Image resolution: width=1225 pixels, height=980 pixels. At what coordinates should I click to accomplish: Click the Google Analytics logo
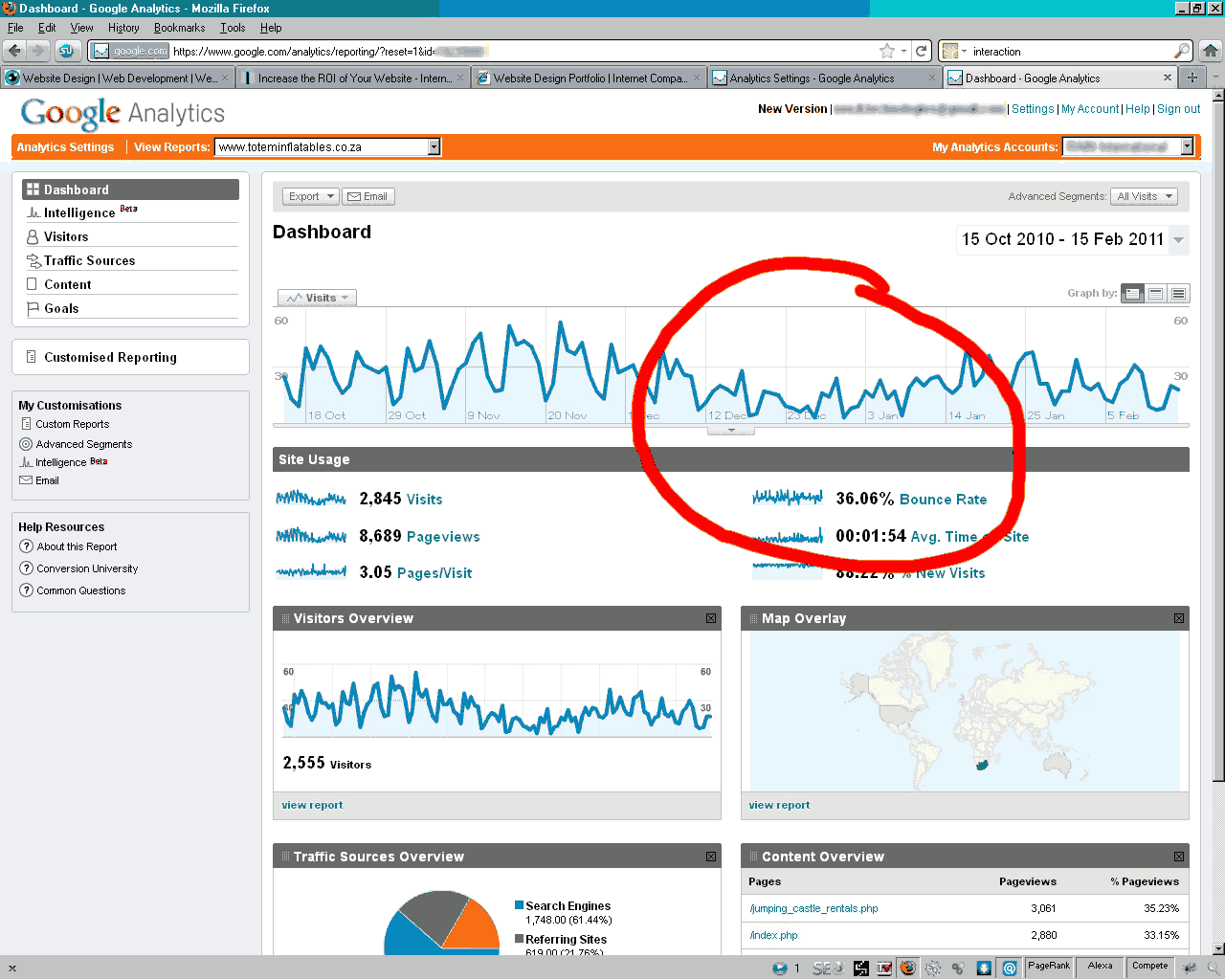(122, 113)
